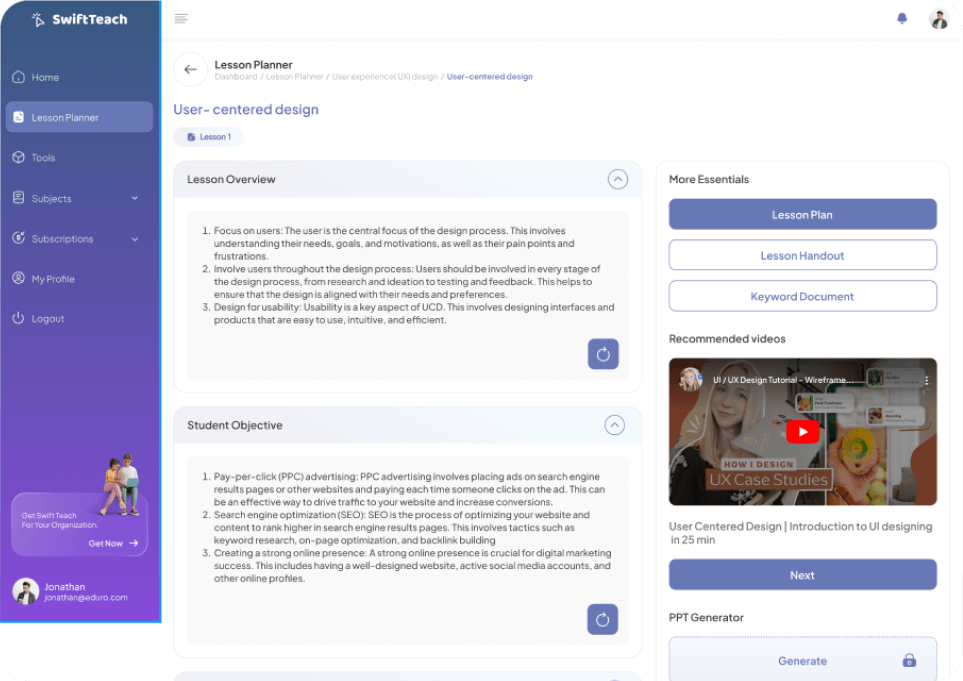Viewport: 963px width, 681px height.
Task: Open the video's three-dot options menu
Action: pos(925,380)
